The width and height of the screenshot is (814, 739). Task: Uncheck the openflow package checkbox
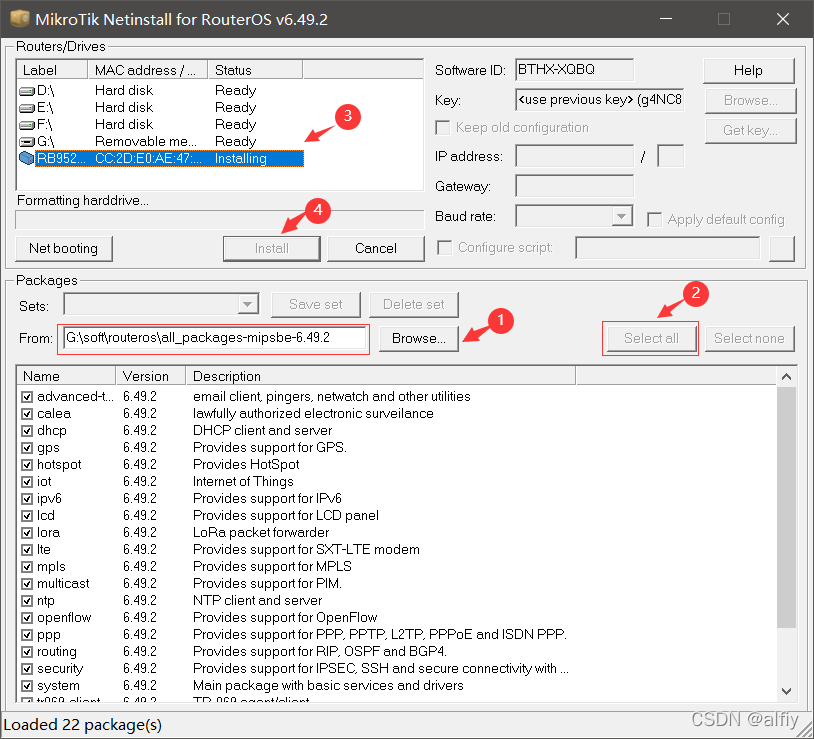click(x=27, y=618)
